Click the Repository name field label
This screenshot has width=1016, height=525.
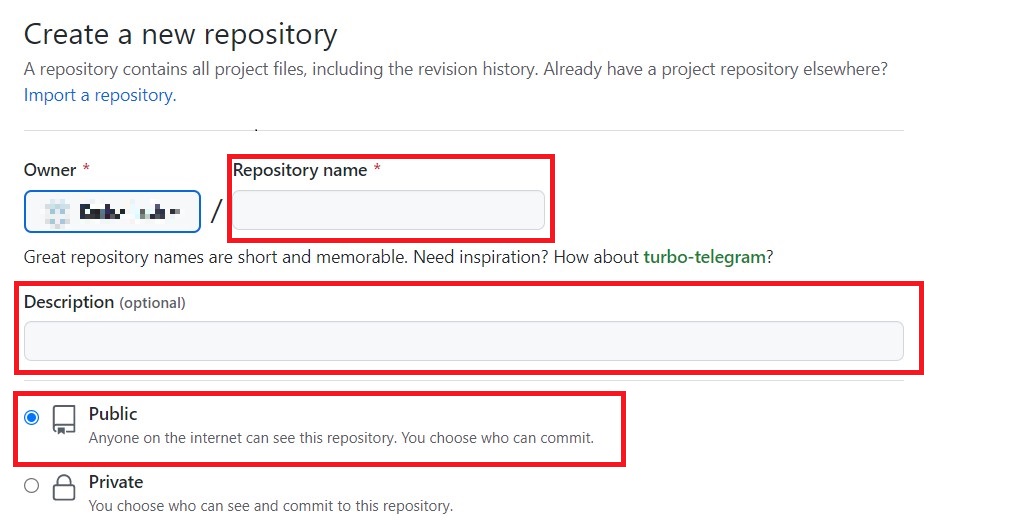(x=300, y=170)
